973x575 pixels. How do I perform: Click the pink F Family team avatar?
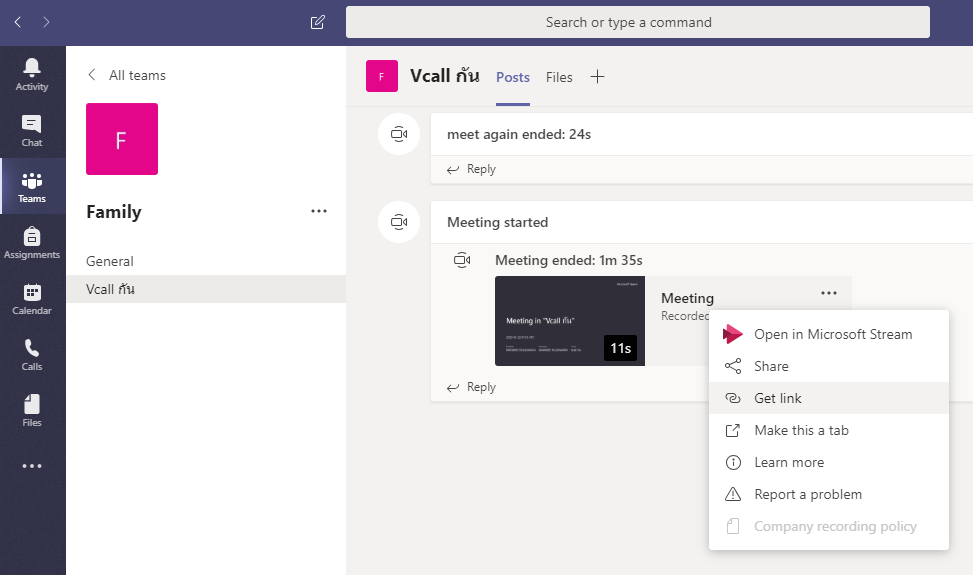click(122, 139)
